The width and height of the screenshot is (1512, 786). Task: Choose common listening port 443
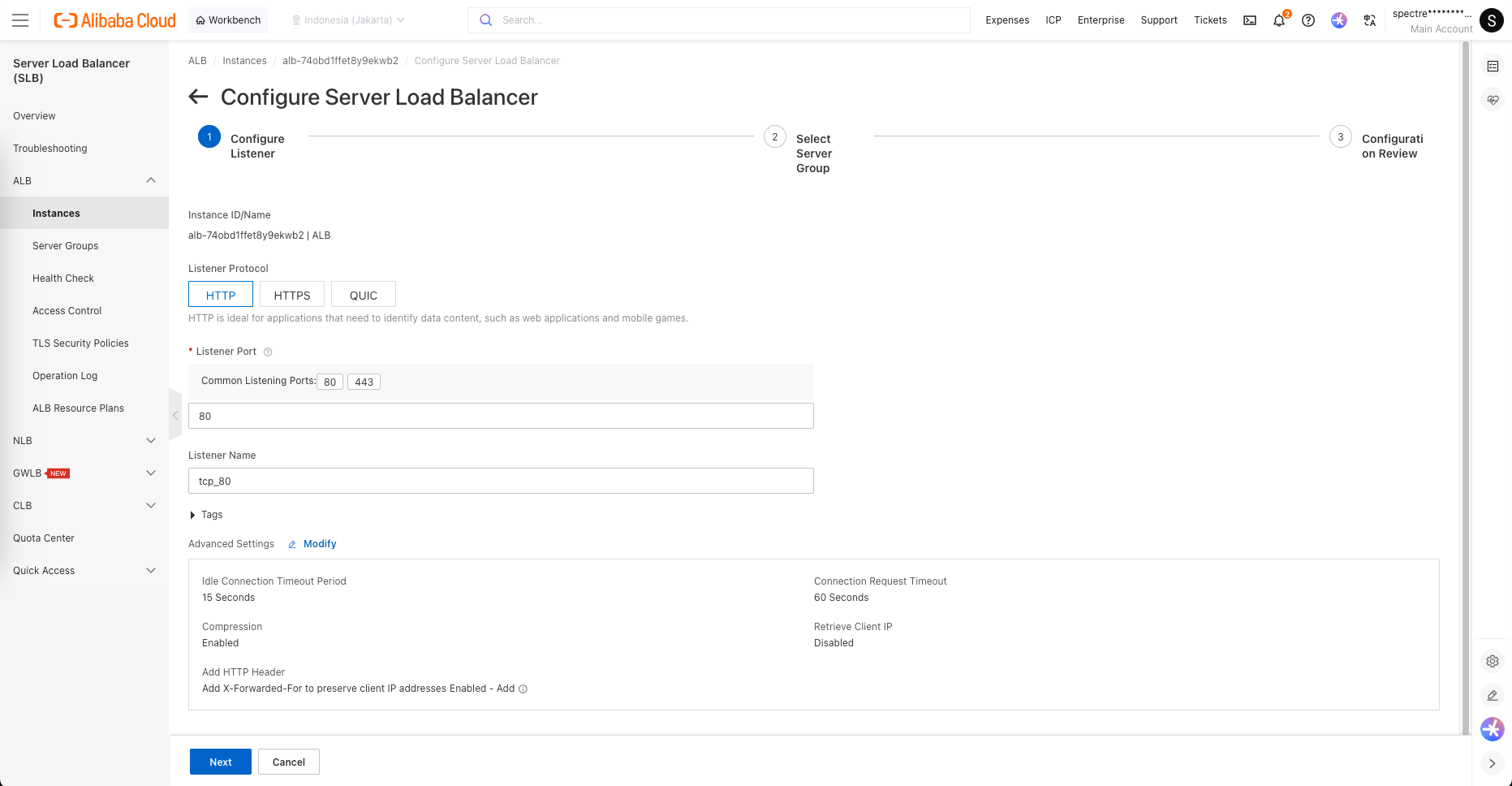[x=364, y=382]
